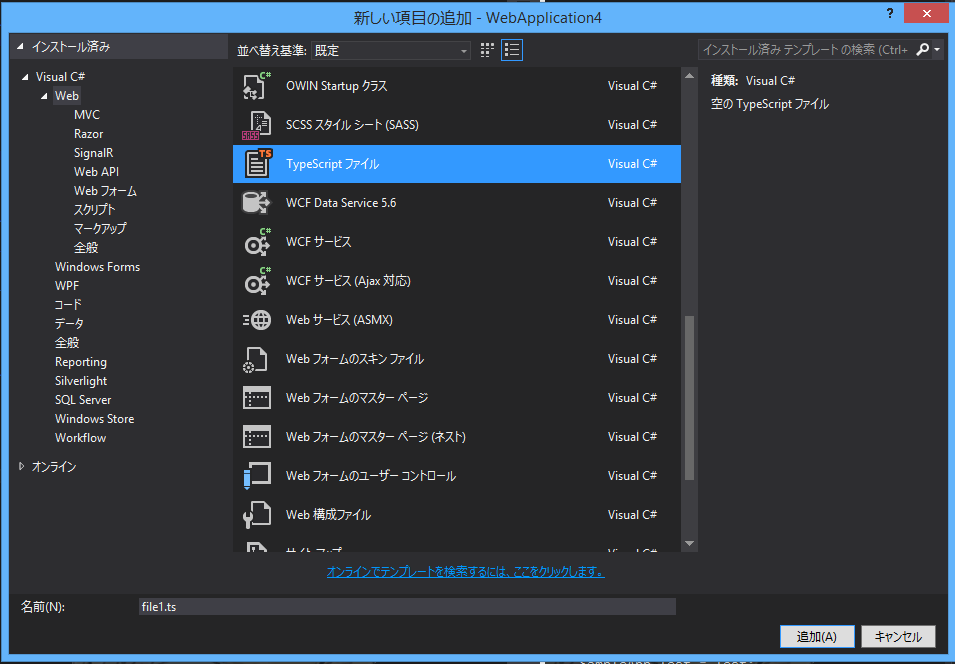
Task: Select the Web フォーム category
Action: tap(105, 191)
